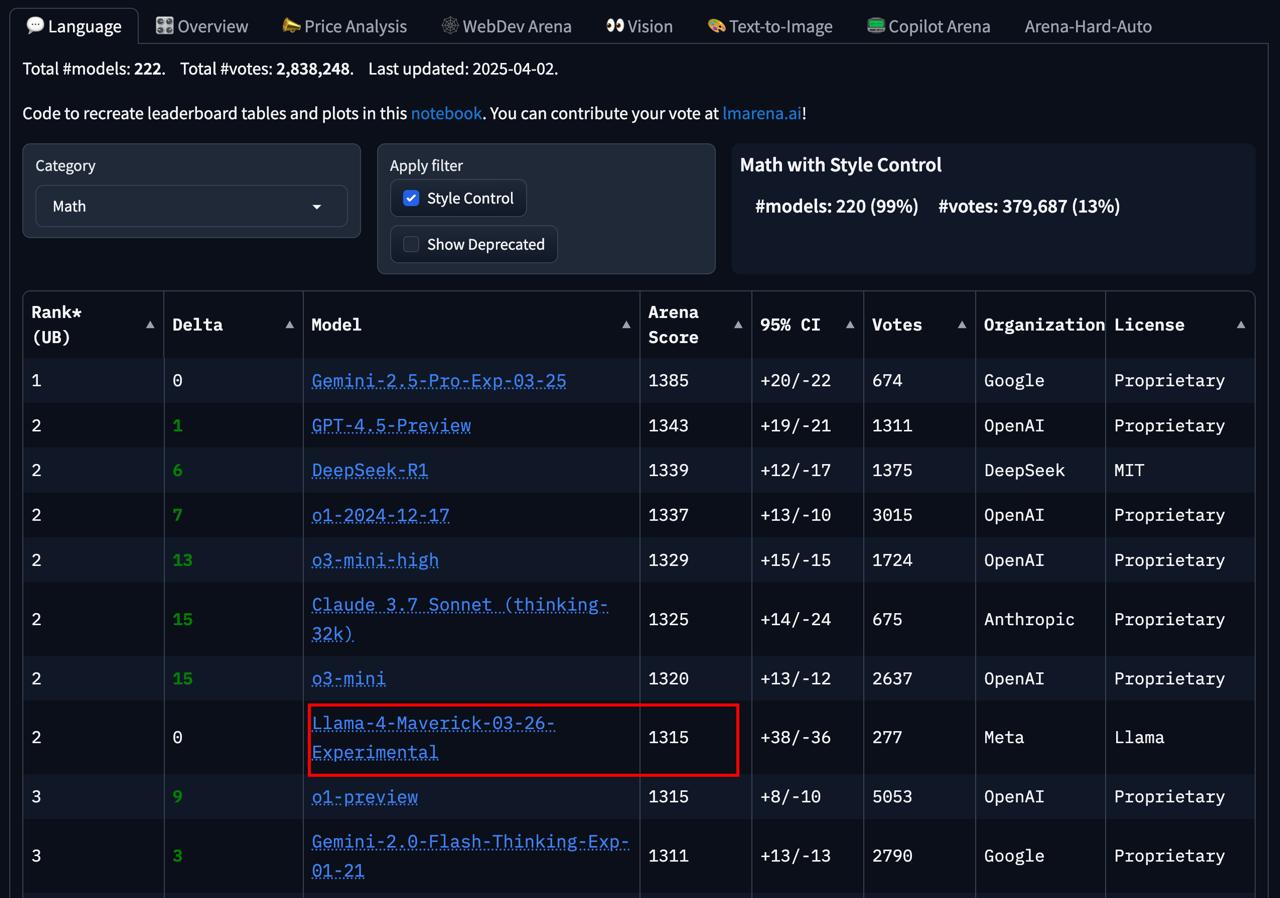Viewport: 1280px width, 898px height.
Task: Open the Gemini-2.5-Pro-Exp-03-25 model link
Action: [439, 380]
